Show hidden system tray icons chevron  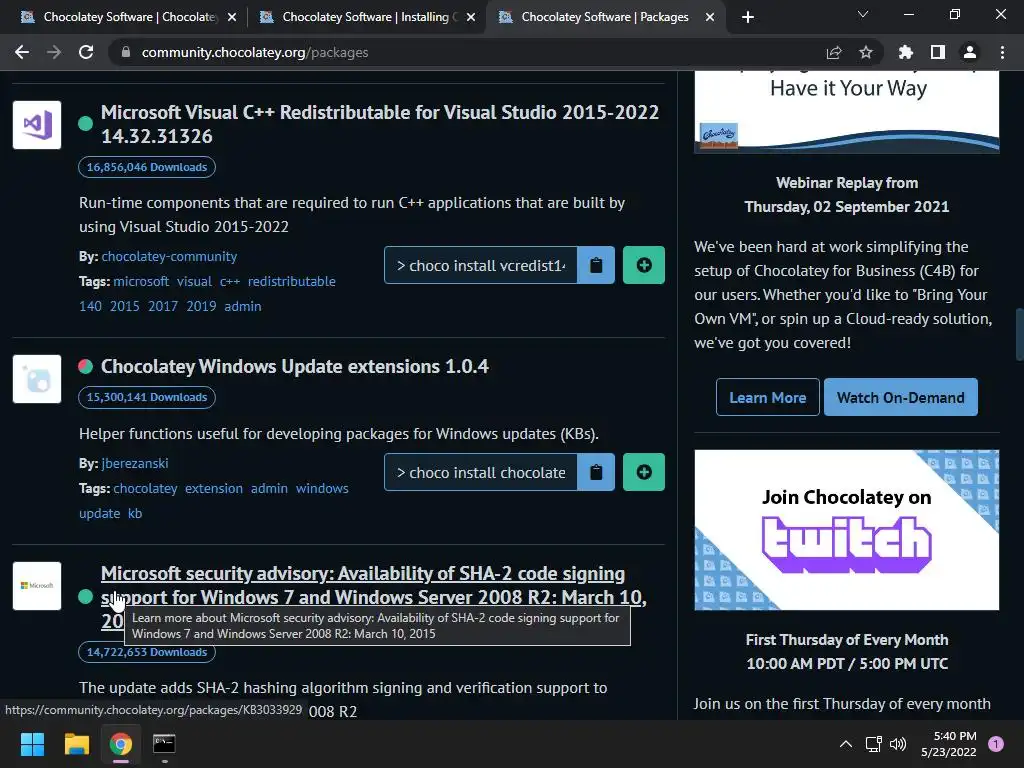point(846,744)
